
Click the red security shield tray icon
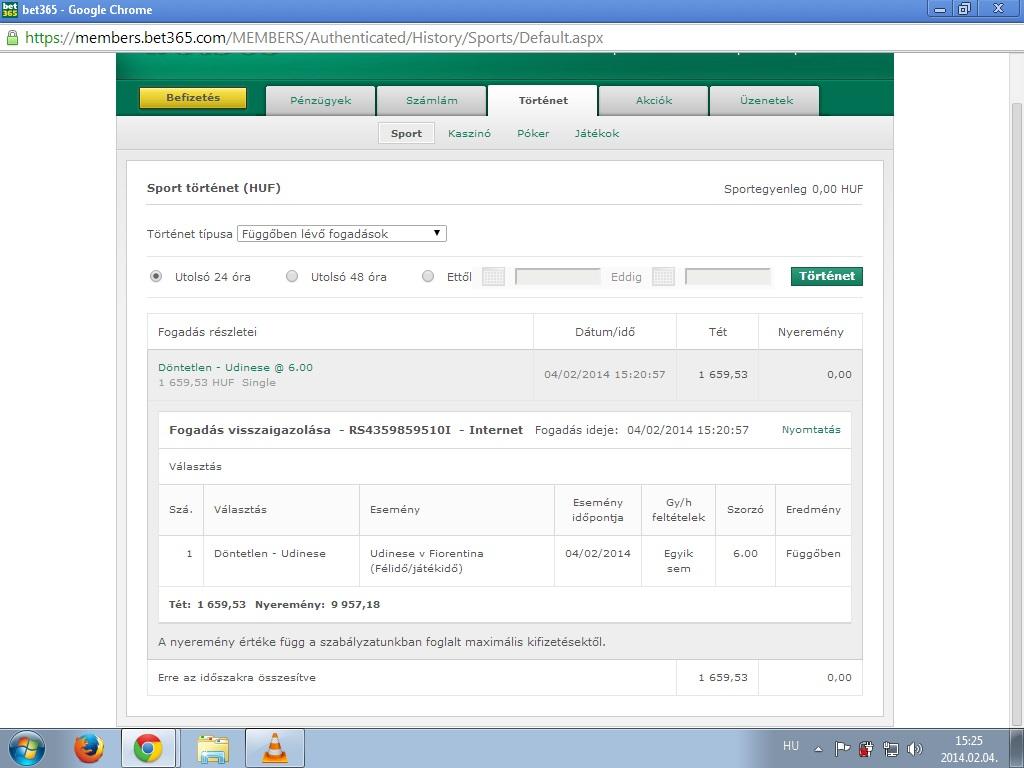point(867,748)
